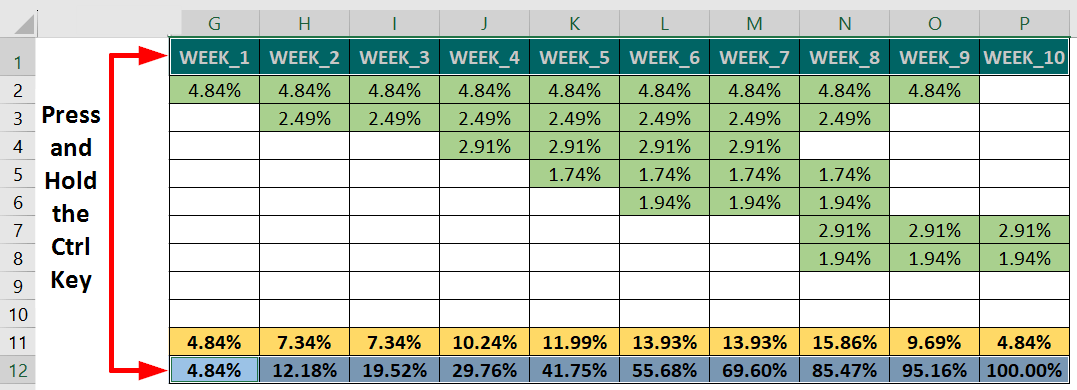Screen dimensions: 1077x390
Task: Click the WEEK_5 header cell
Action: [574, 58]
